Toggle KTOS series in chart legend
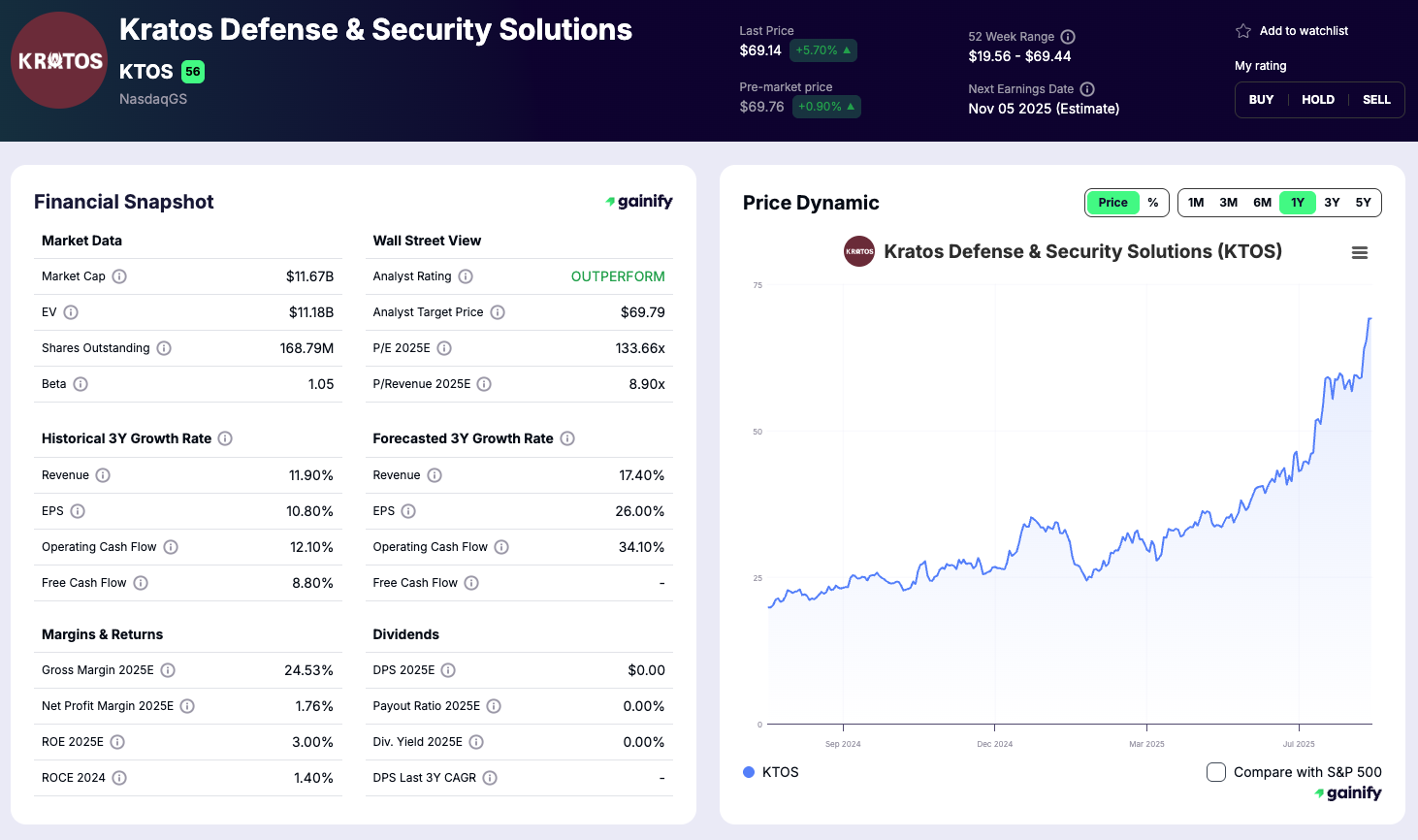The image size is (1418, 840). click(771, 772)
